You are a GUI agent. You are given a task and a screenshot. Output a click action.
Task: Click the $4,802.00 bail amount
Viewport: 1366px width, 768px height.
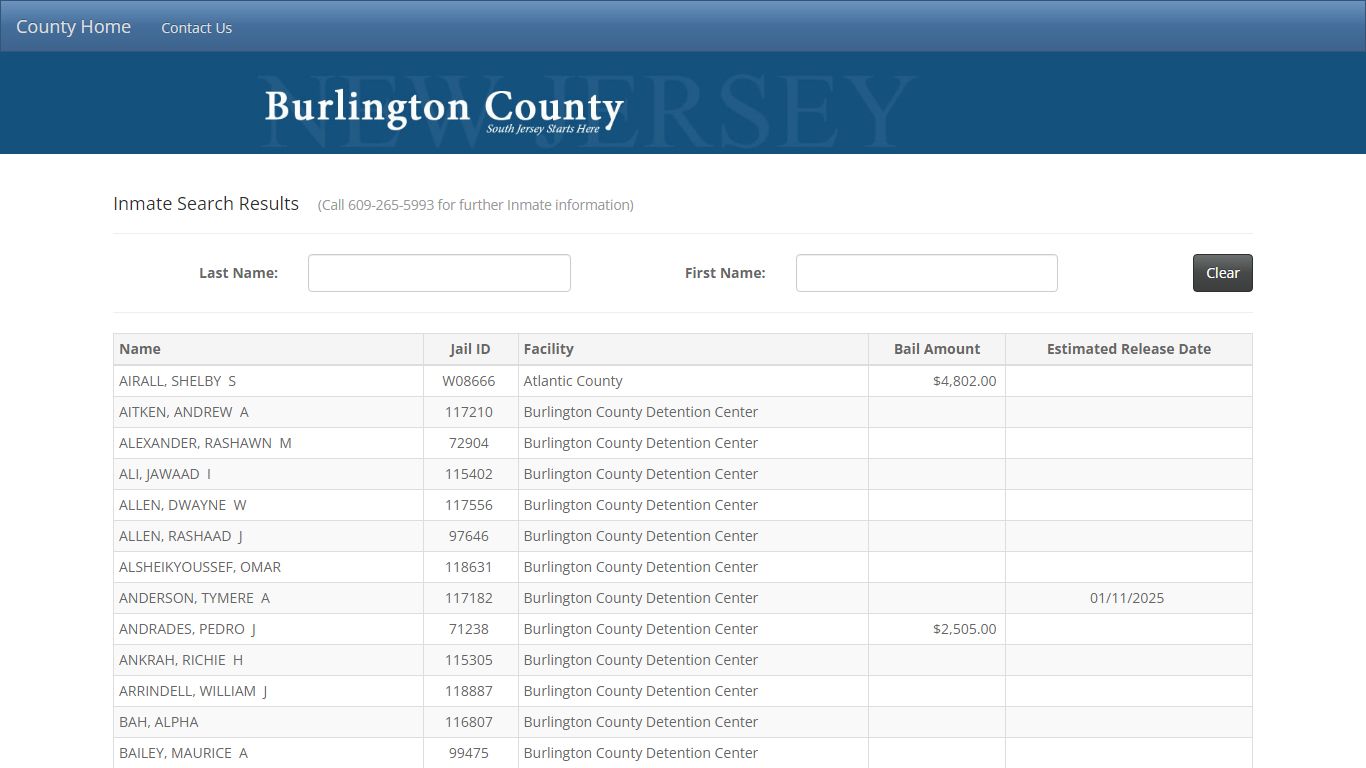[964, 381]
